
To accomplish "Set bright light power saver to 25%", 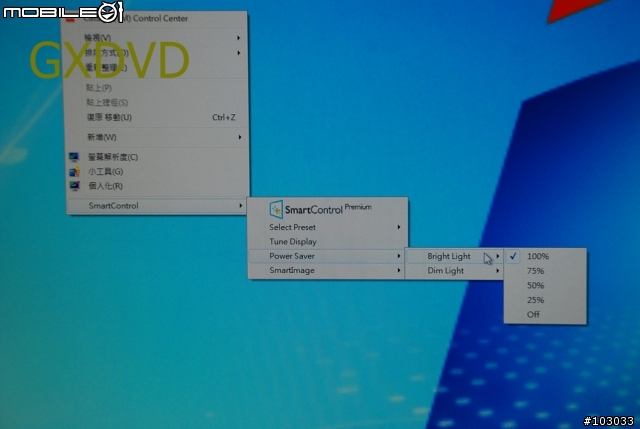I will coord(545,300).
